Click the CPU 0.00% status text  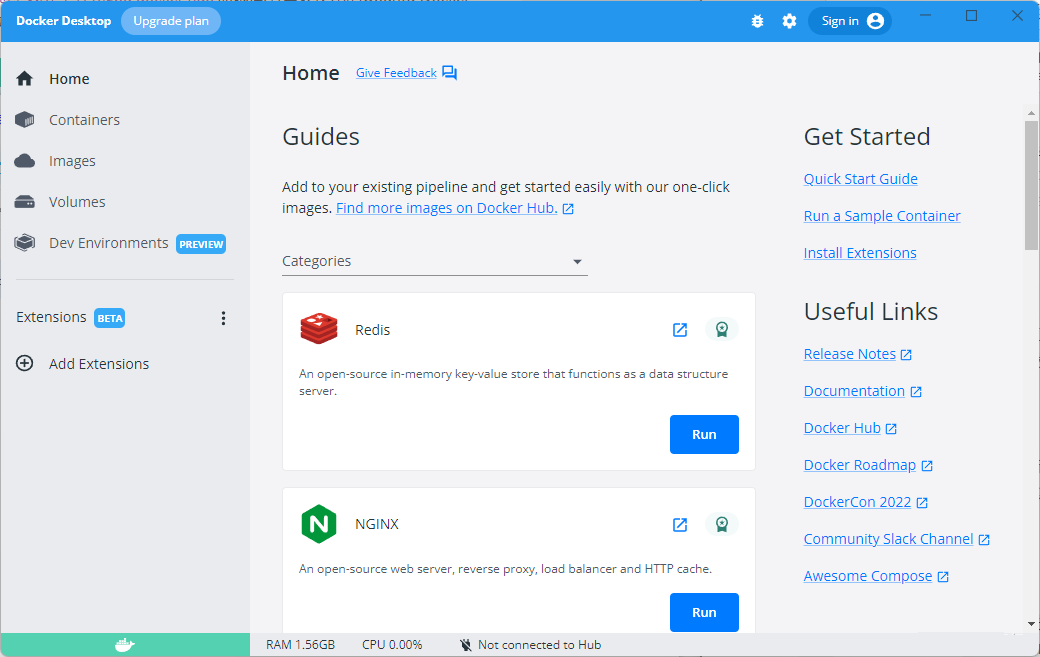coord(392,645)
